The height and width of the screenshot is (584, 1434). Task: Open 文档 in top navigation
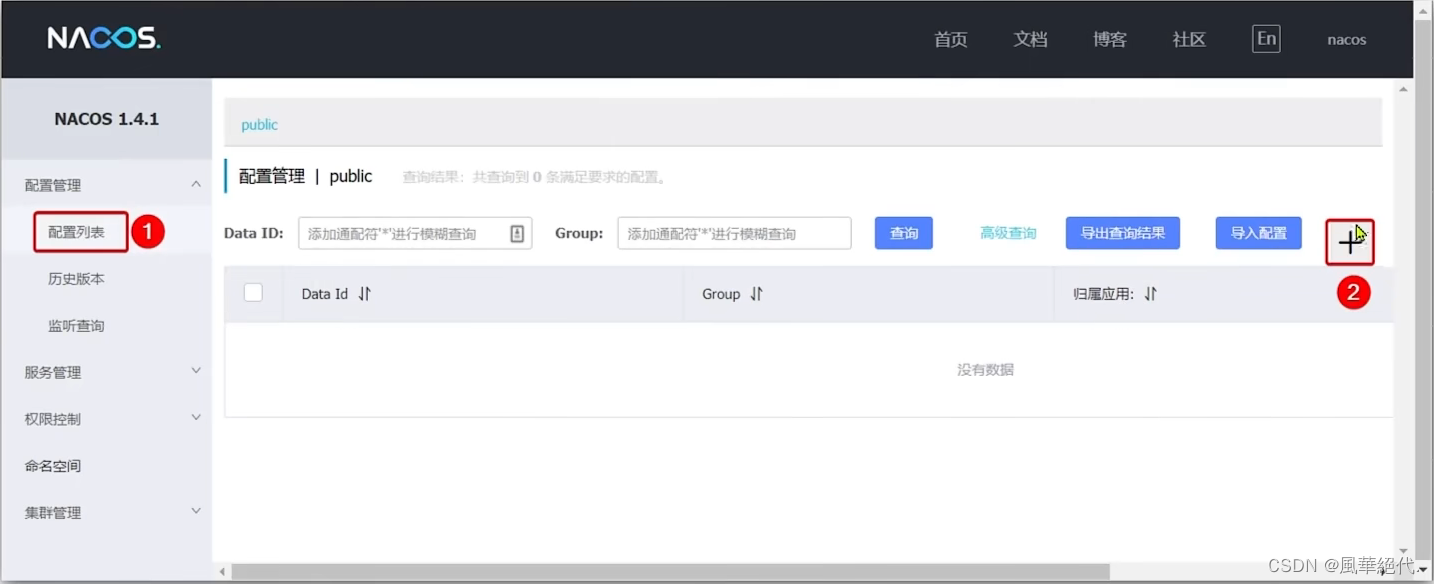tap(1030, 40)
